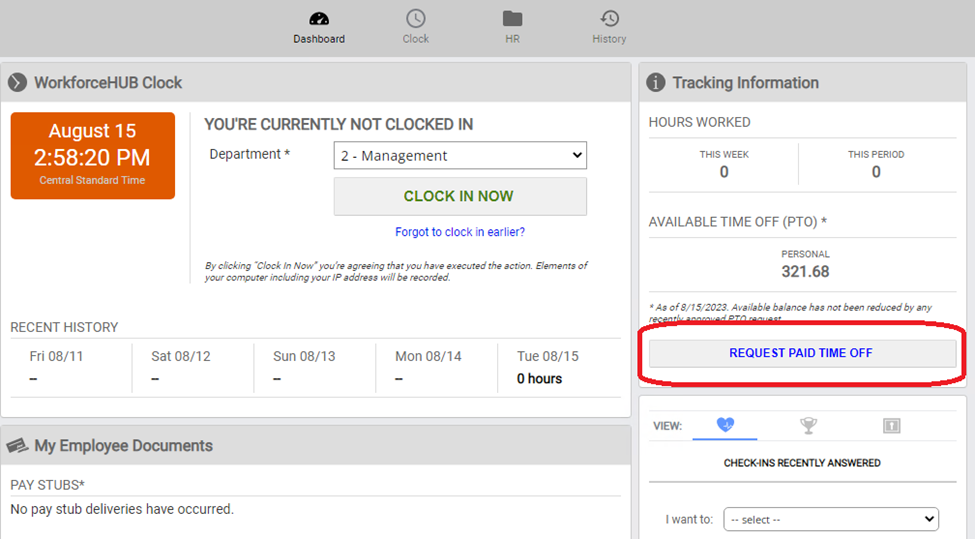
Task: Switch to the HR tab label
Action: (512, 39)
